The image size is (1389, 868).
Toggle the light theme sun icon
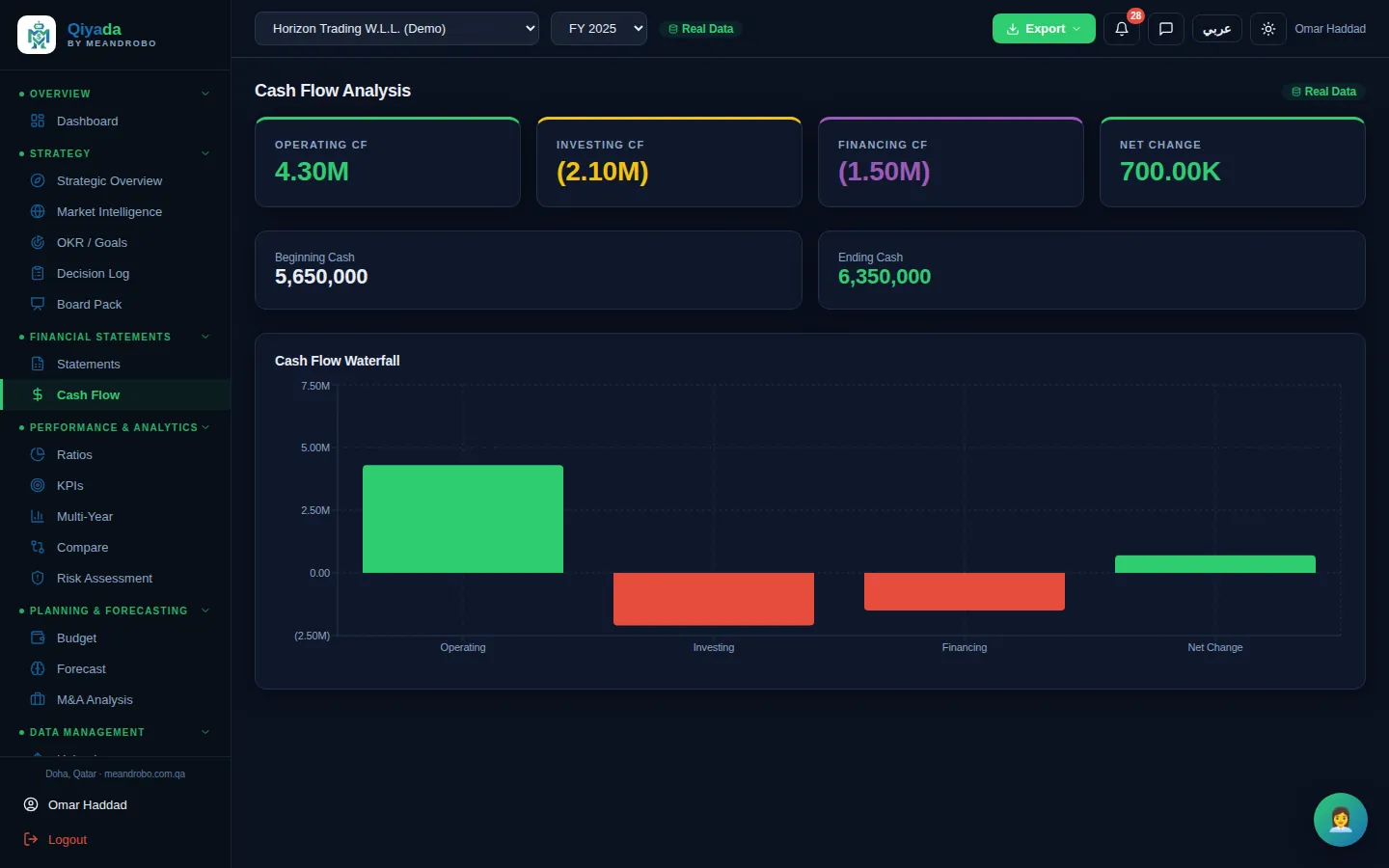[1268, 29]
